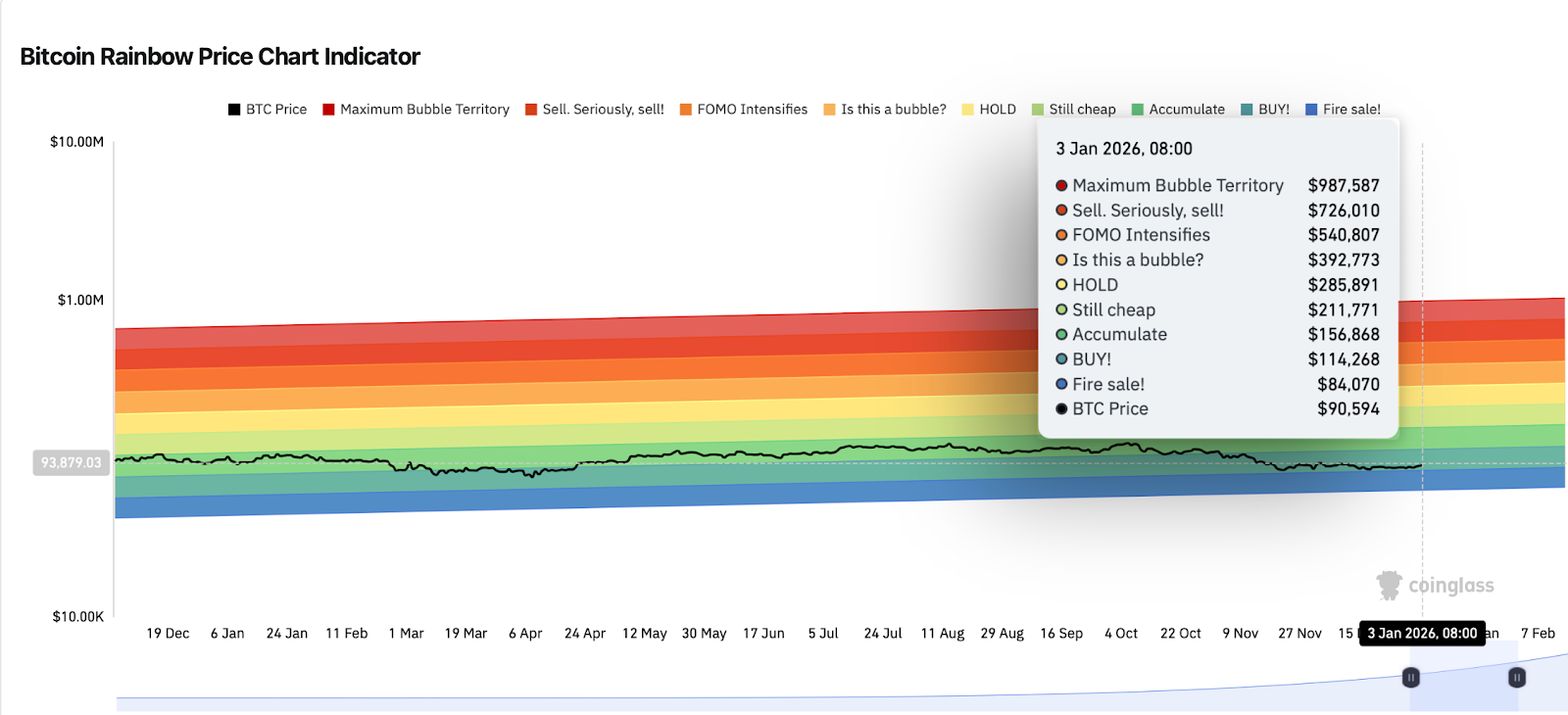The image size is (1568, 715).
Task: Click the red Maximum Bubble Territory swatch
Action: (329, 110)
